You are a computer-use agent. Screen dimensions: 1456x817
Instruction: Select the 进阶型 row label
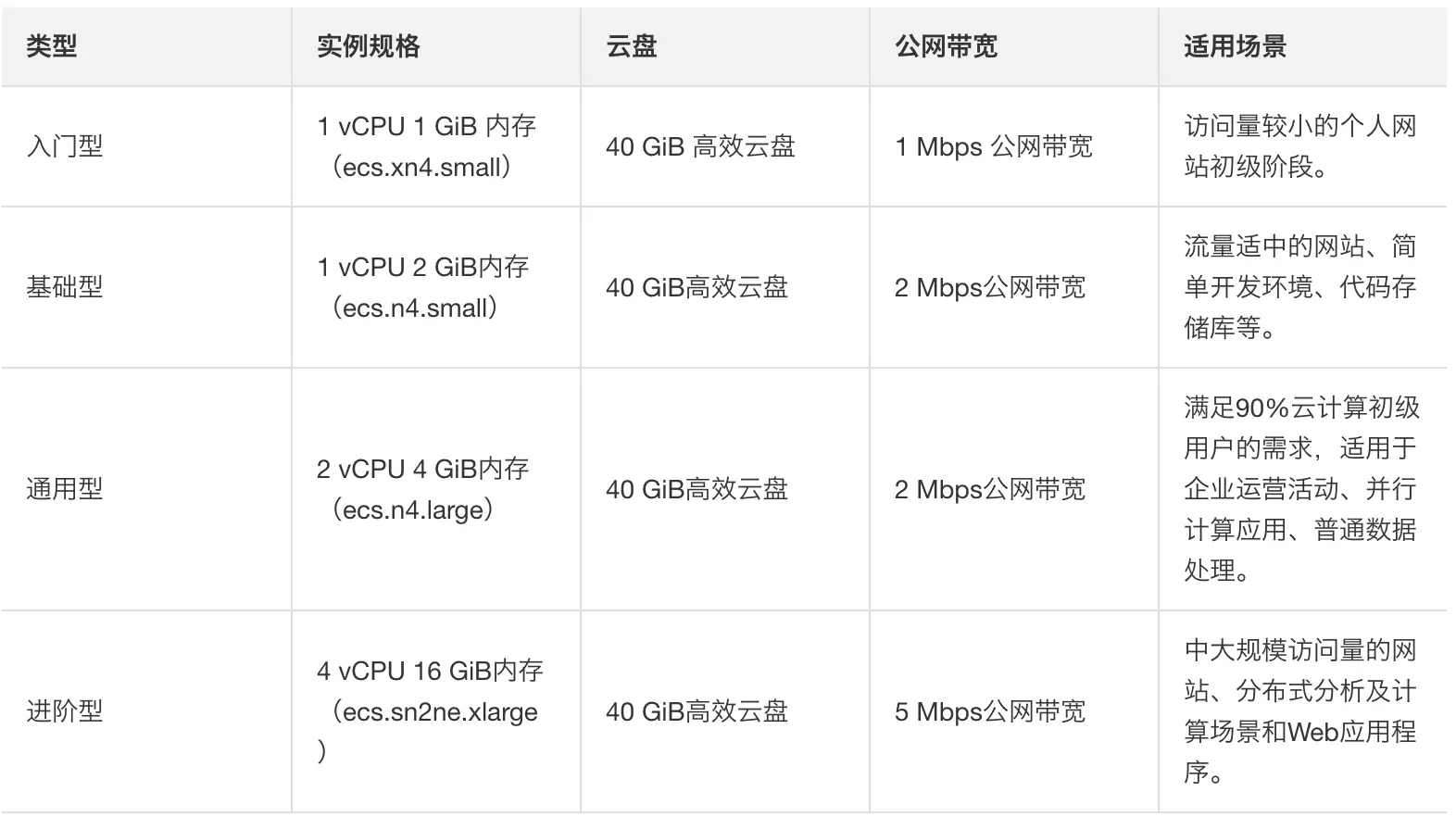point(64,711)
